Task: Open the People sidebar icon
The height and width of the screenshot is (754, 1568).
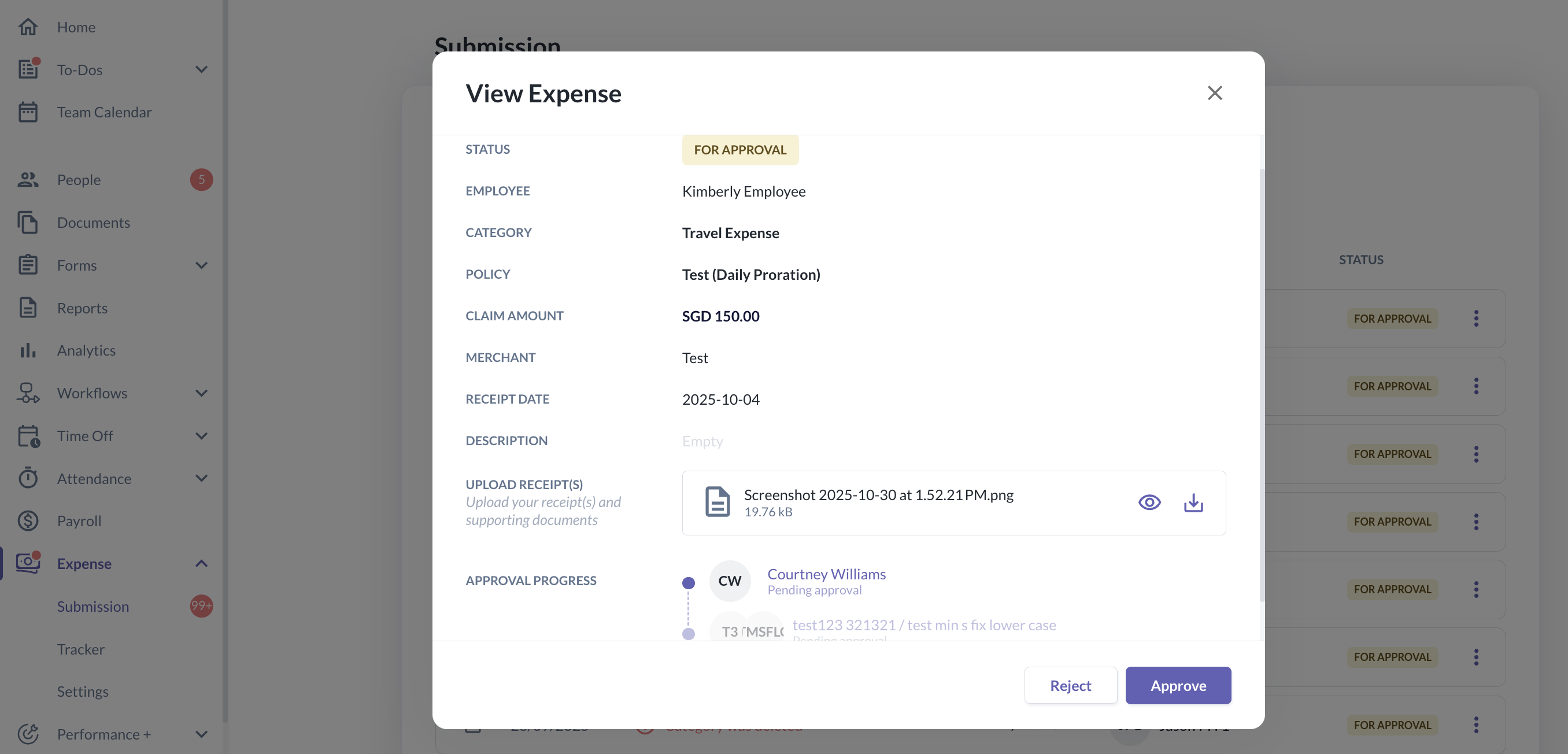Action: point(28,180)
